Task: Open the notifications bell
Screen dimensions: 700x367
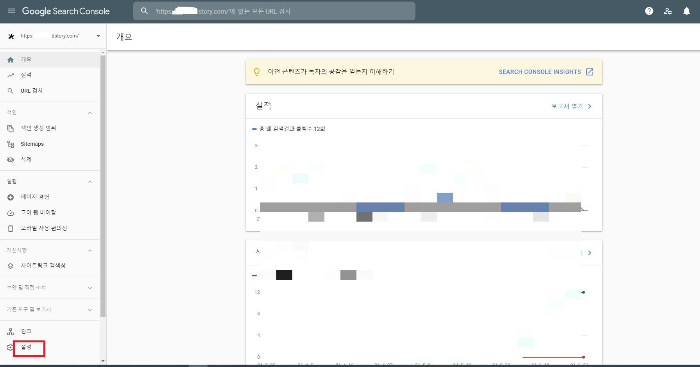Action: pos(687,11)
